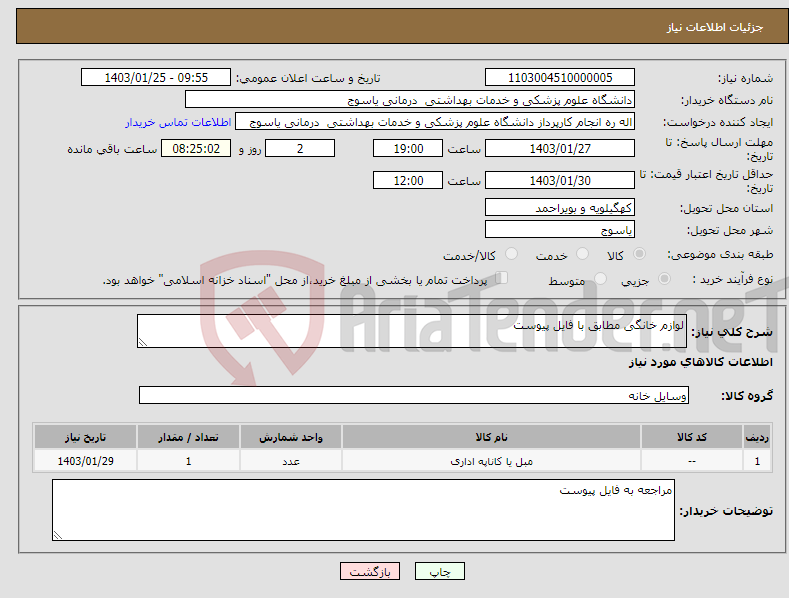
Task: Click the announcement date field 1403/01/25 - 09:55
Action: [156, 78]
